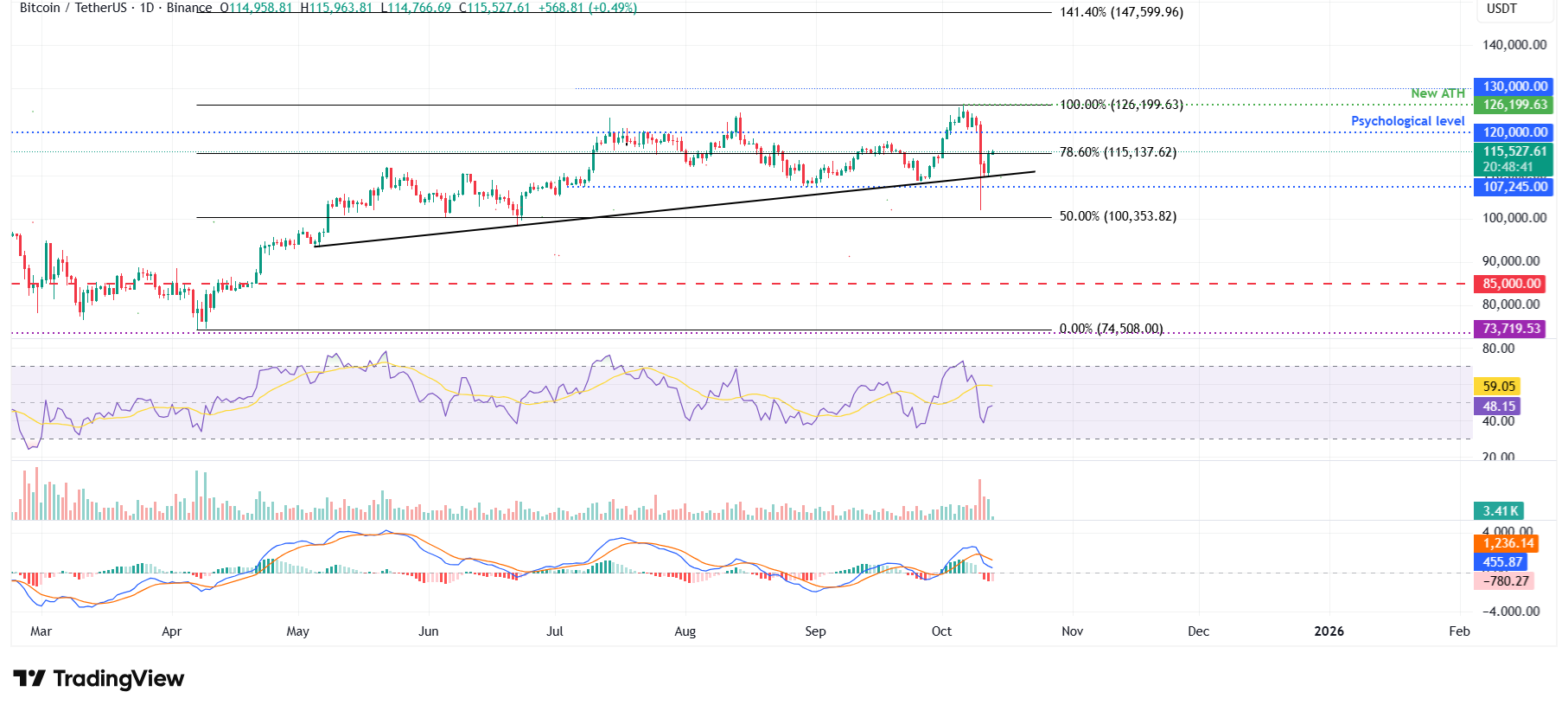
Task: Open the USDT currency selector
Action: coord(1501,9)
